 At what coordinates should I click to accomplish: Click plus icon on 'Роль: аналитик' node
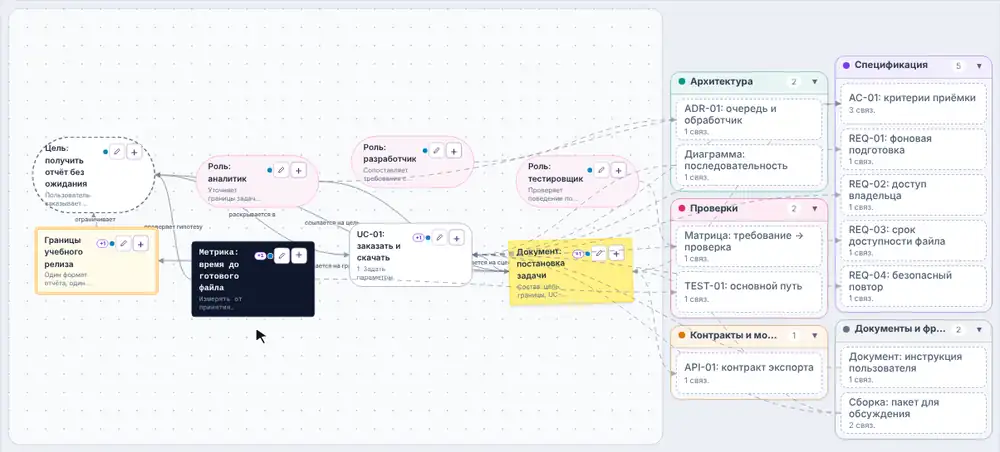(298, 170)
